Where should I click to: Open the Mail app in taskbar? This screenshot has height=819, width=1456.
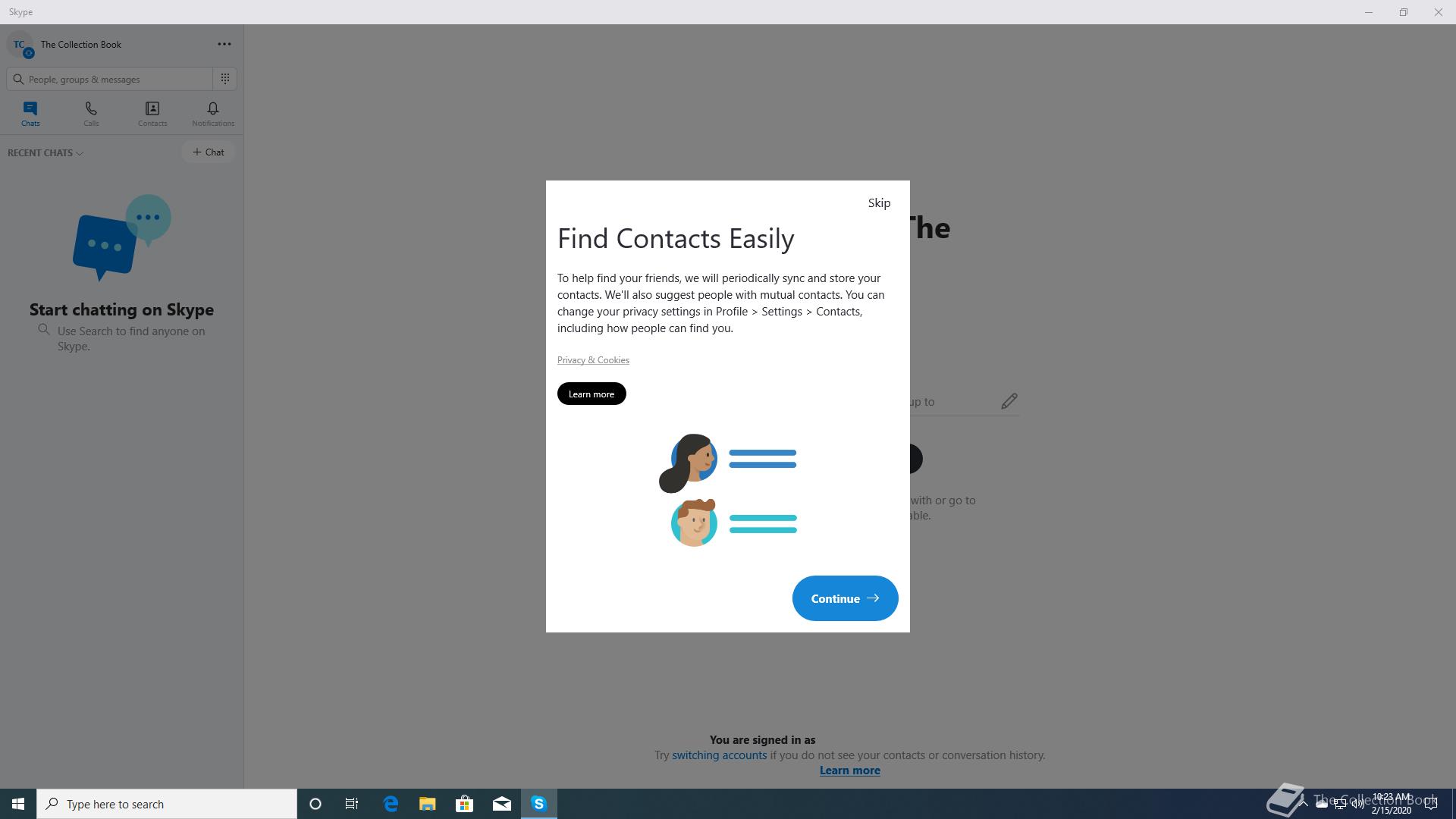[502, 804]
